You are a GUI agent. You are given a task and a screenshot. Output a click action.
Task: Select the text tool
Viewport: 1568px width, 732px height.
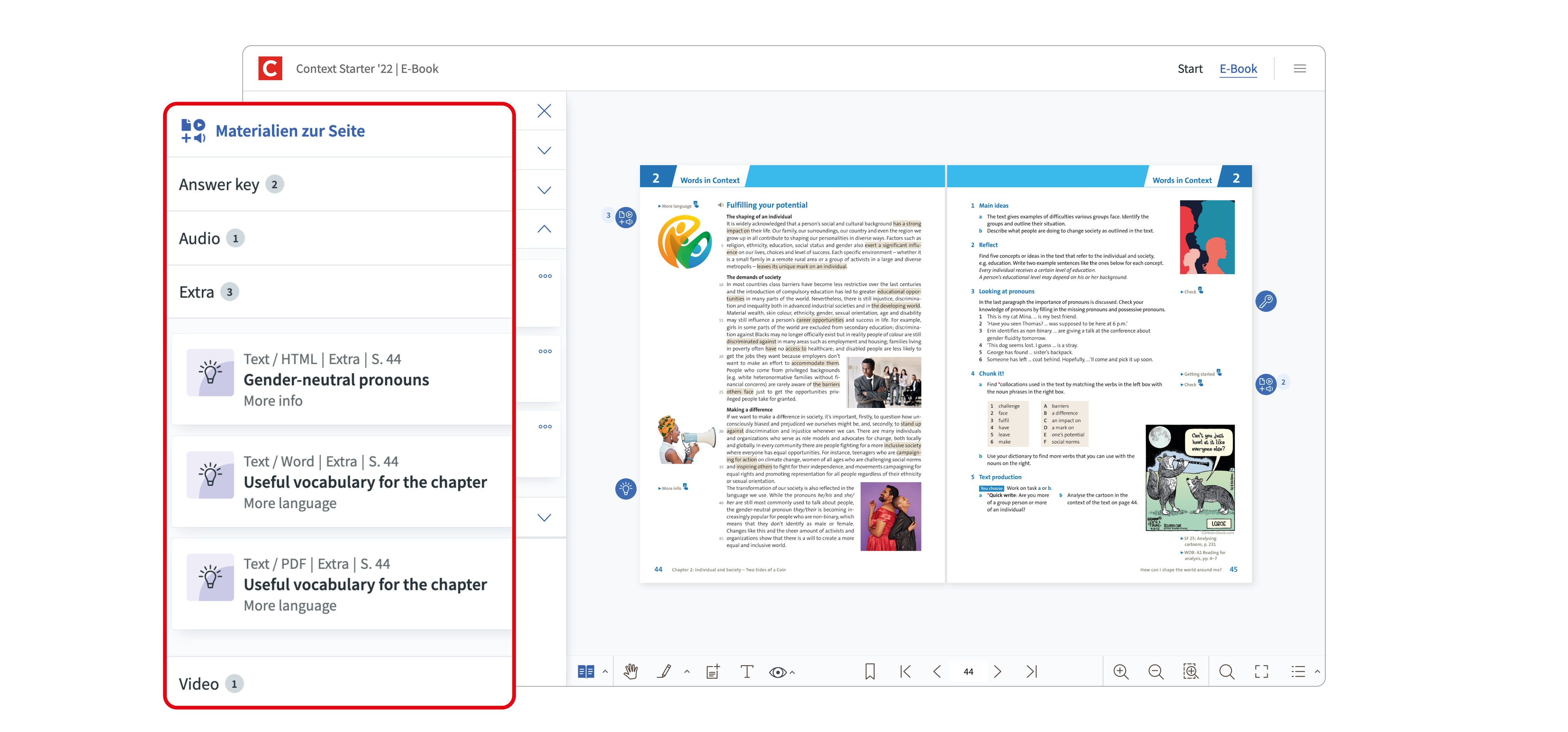point(746,671)
